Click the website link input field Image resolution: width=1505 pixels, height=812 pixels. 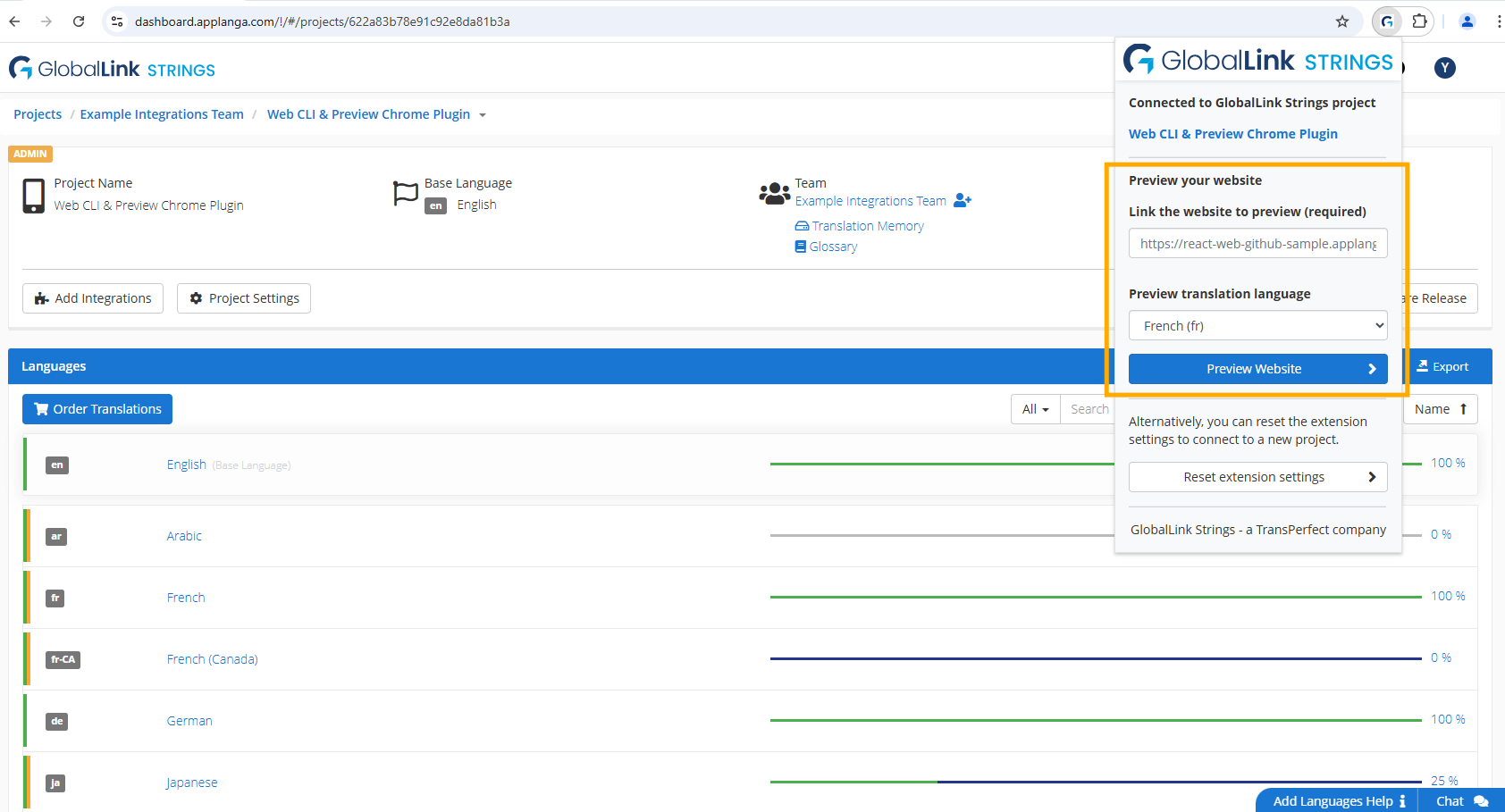tap(1258, 244)
